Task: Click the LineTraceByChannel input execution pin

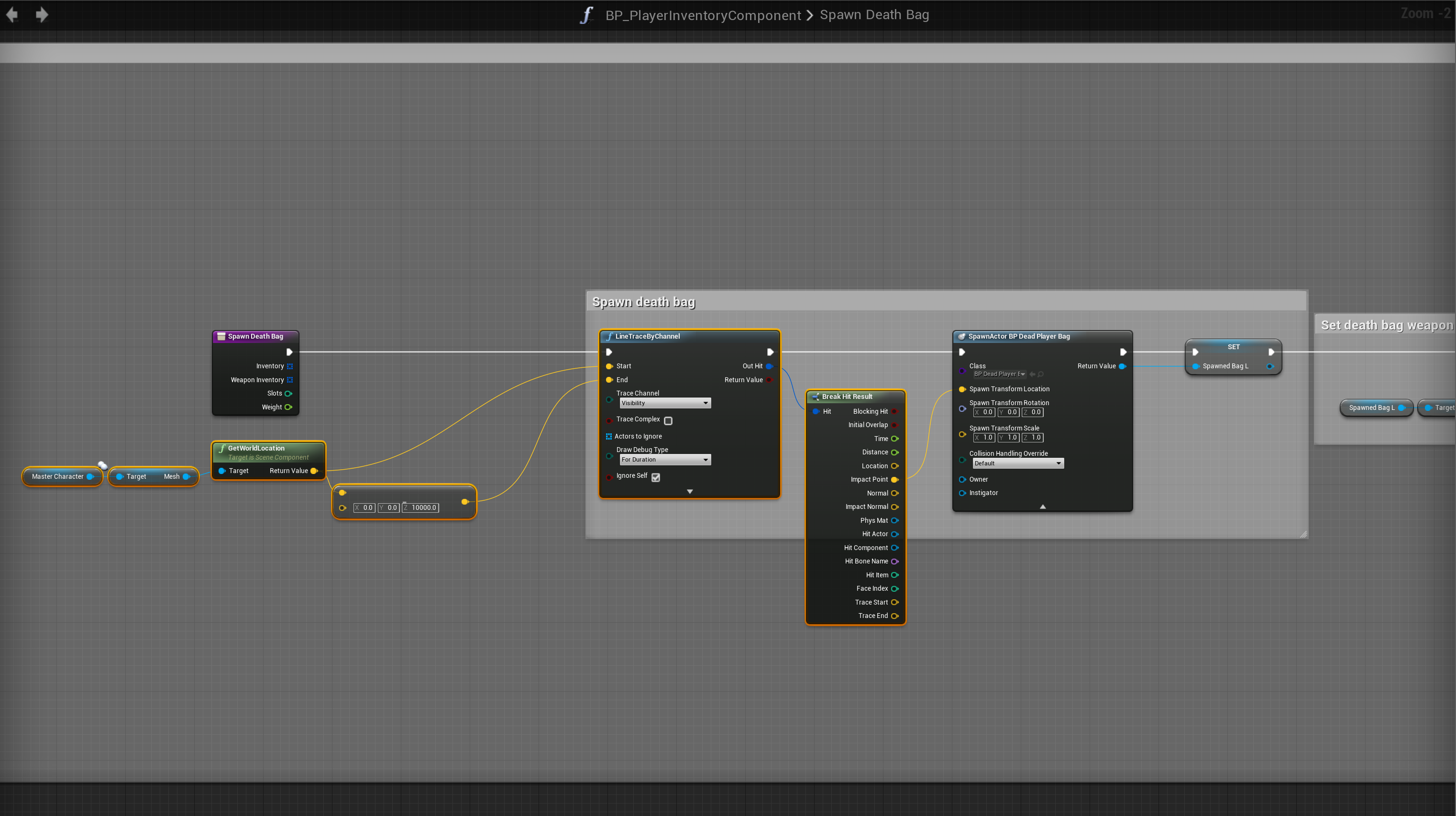Action: (609, 352)
